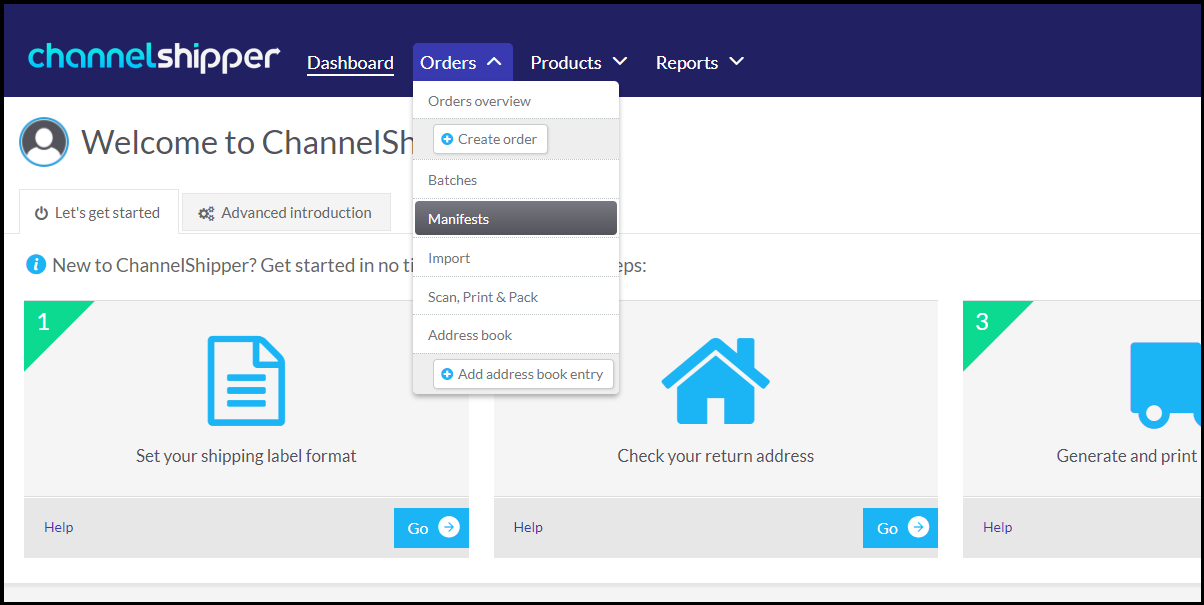Select Orders overview from the menu
1204x605 pixels.
(x=479, y=101)
